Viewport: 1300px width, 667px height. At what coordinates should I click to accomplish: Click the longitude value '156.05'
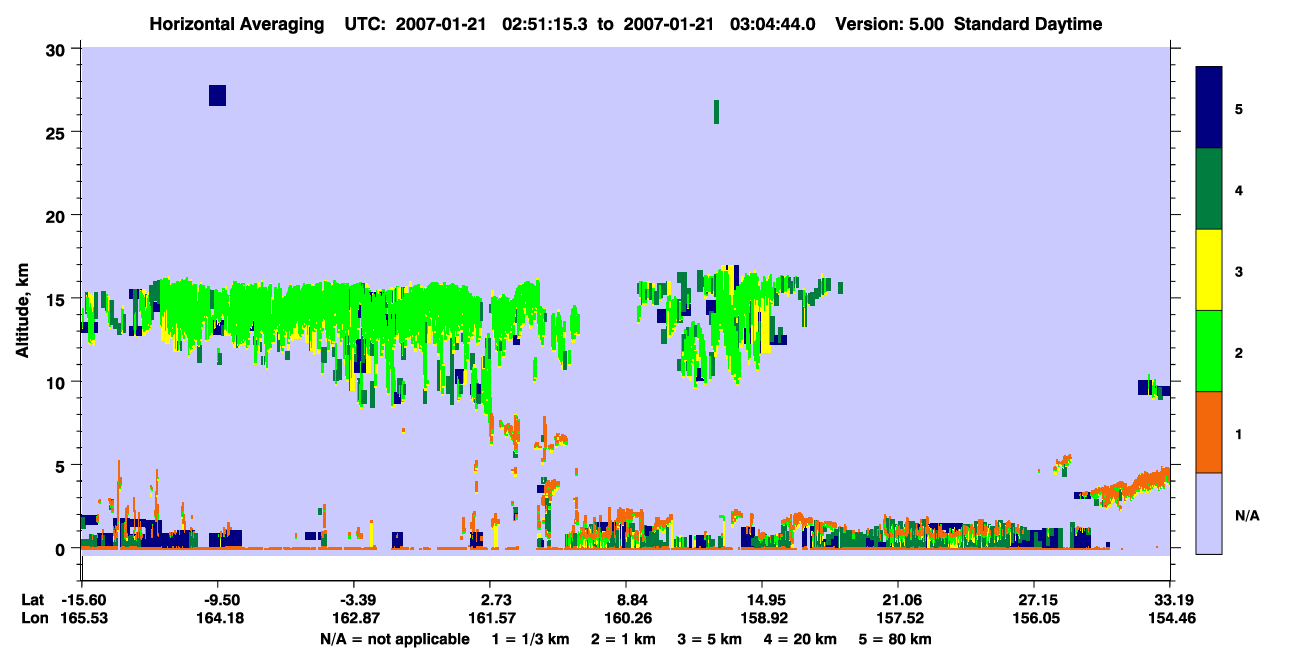[1034, 618]
